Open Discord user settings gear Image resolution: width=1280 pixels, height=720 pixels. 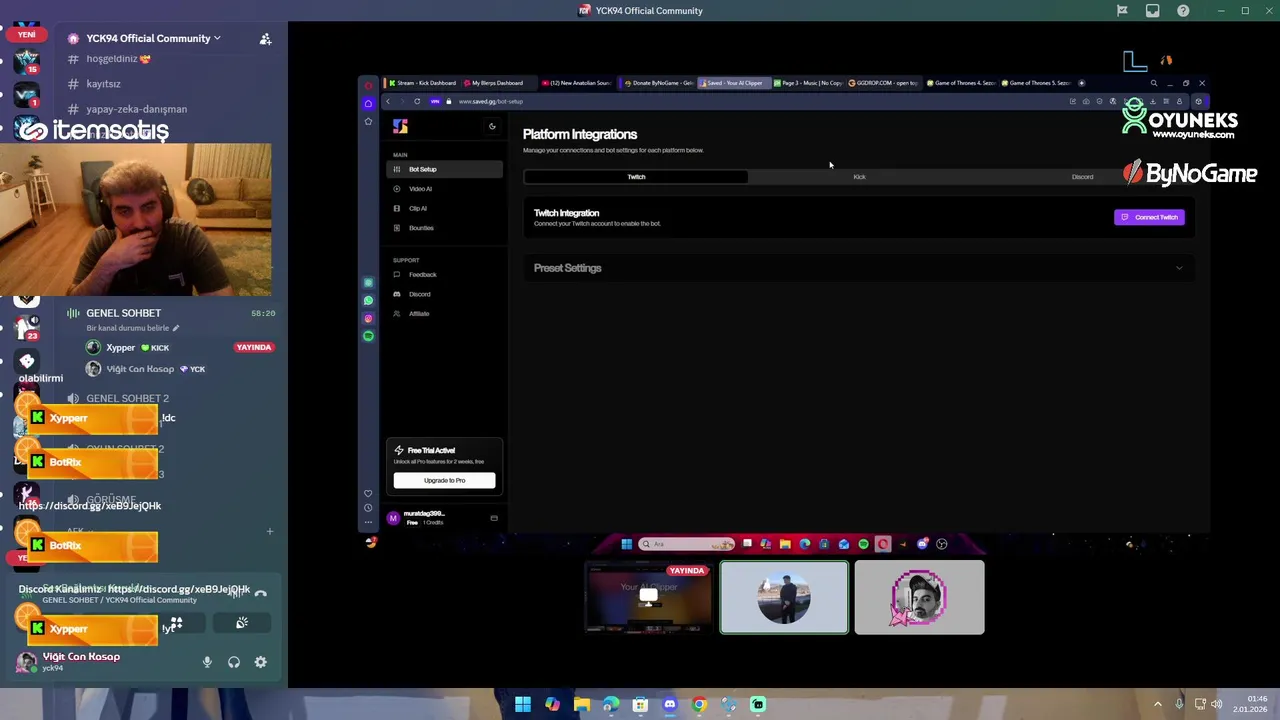coord(260,662)
